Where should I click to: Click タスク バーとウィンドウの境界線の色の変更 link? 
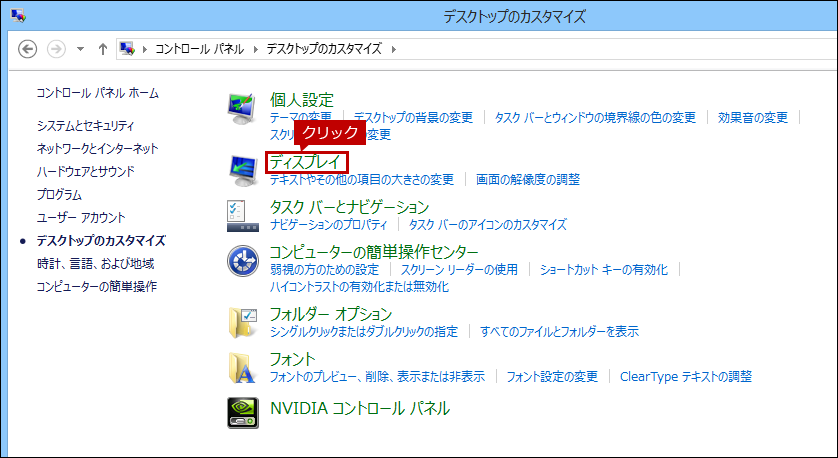click(595, 118)
